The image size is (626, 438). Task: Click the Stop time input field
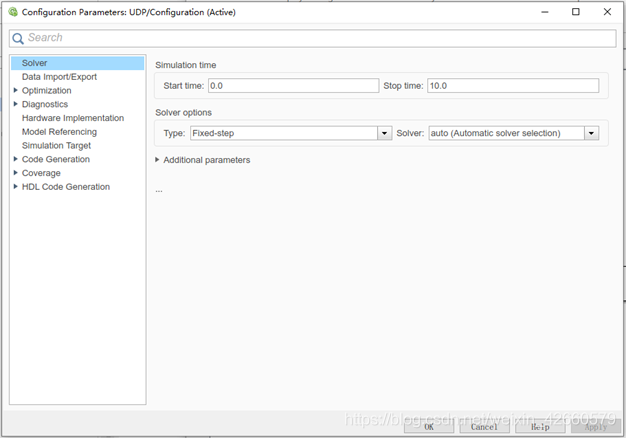pyautogui.click(x=513, y=85)
